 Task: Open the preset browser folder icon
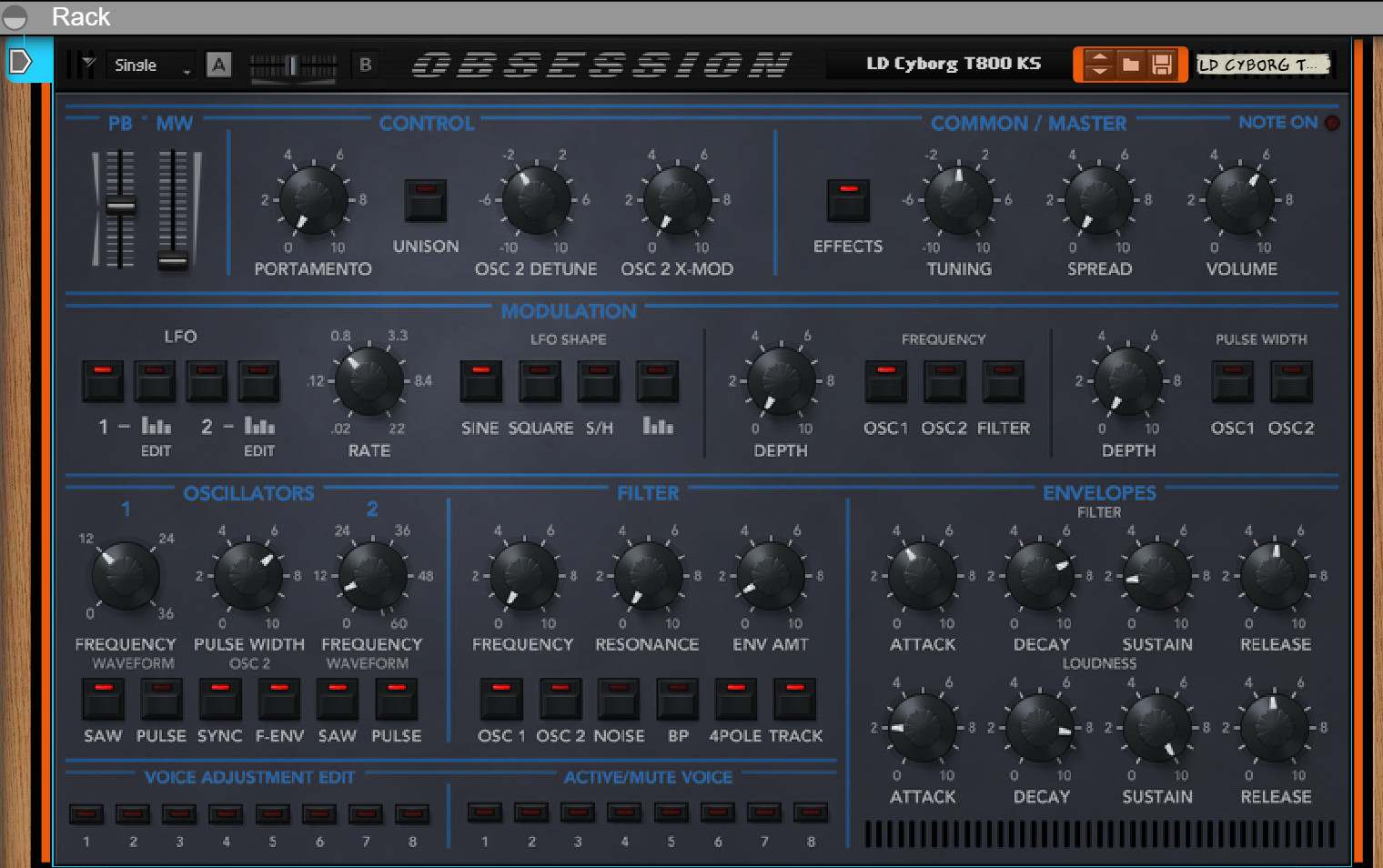pos(1130,65)
